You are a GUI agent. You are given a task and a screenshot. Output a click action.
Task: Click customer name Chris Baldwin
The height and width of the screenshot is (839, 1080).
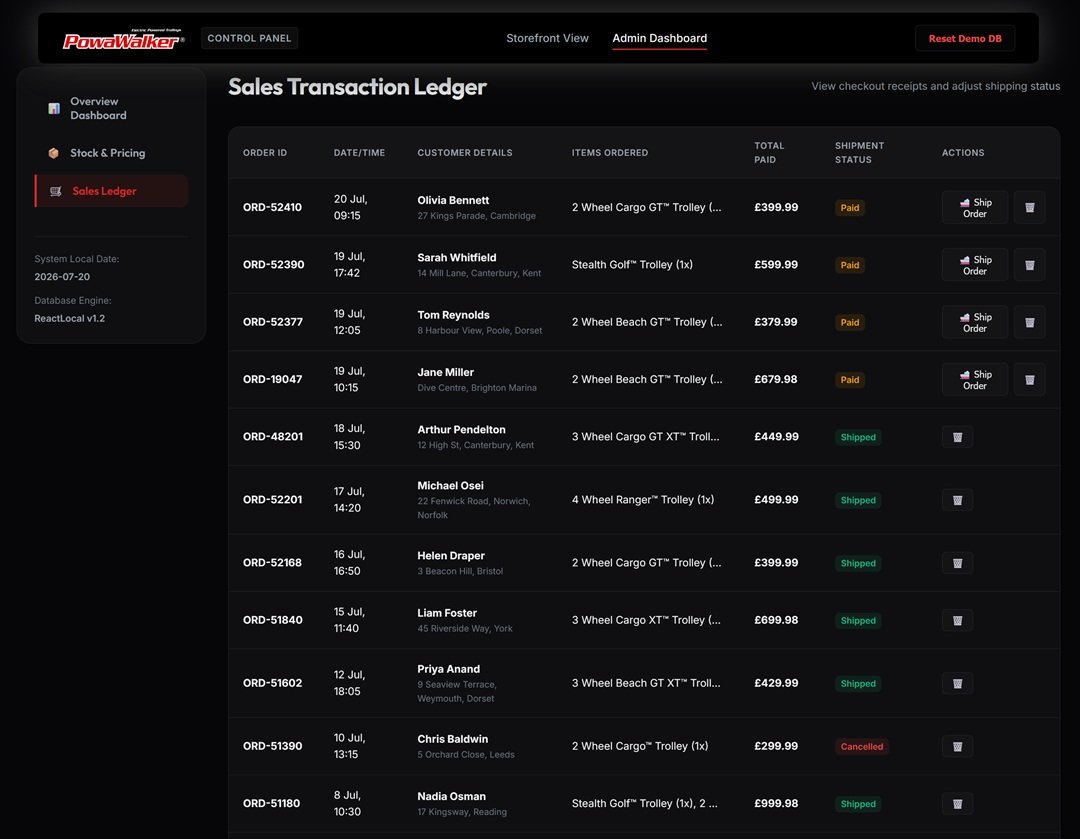[452, 738]
